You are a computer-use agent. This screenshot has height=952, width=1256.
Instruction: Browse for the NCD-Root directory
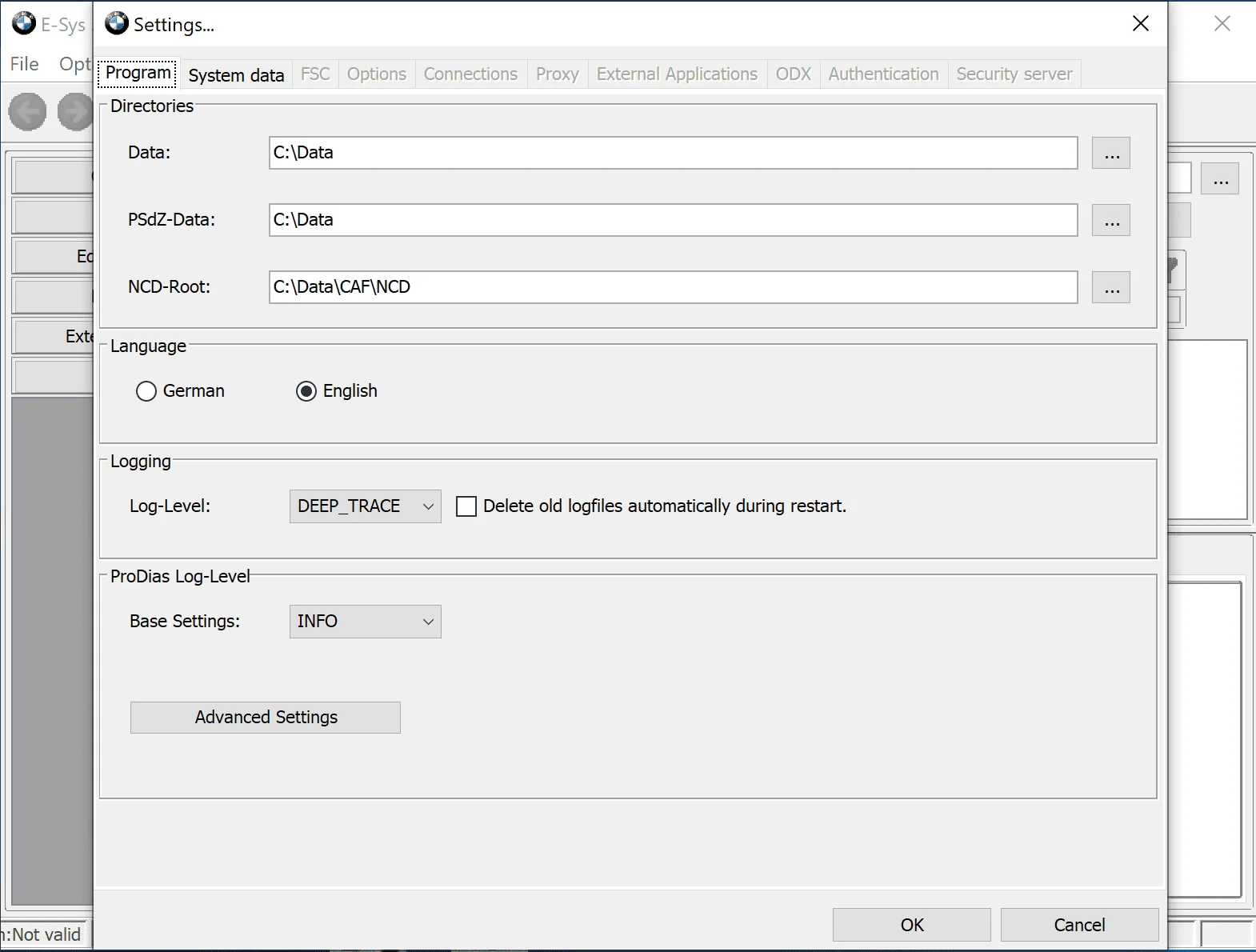point(1111,287)
